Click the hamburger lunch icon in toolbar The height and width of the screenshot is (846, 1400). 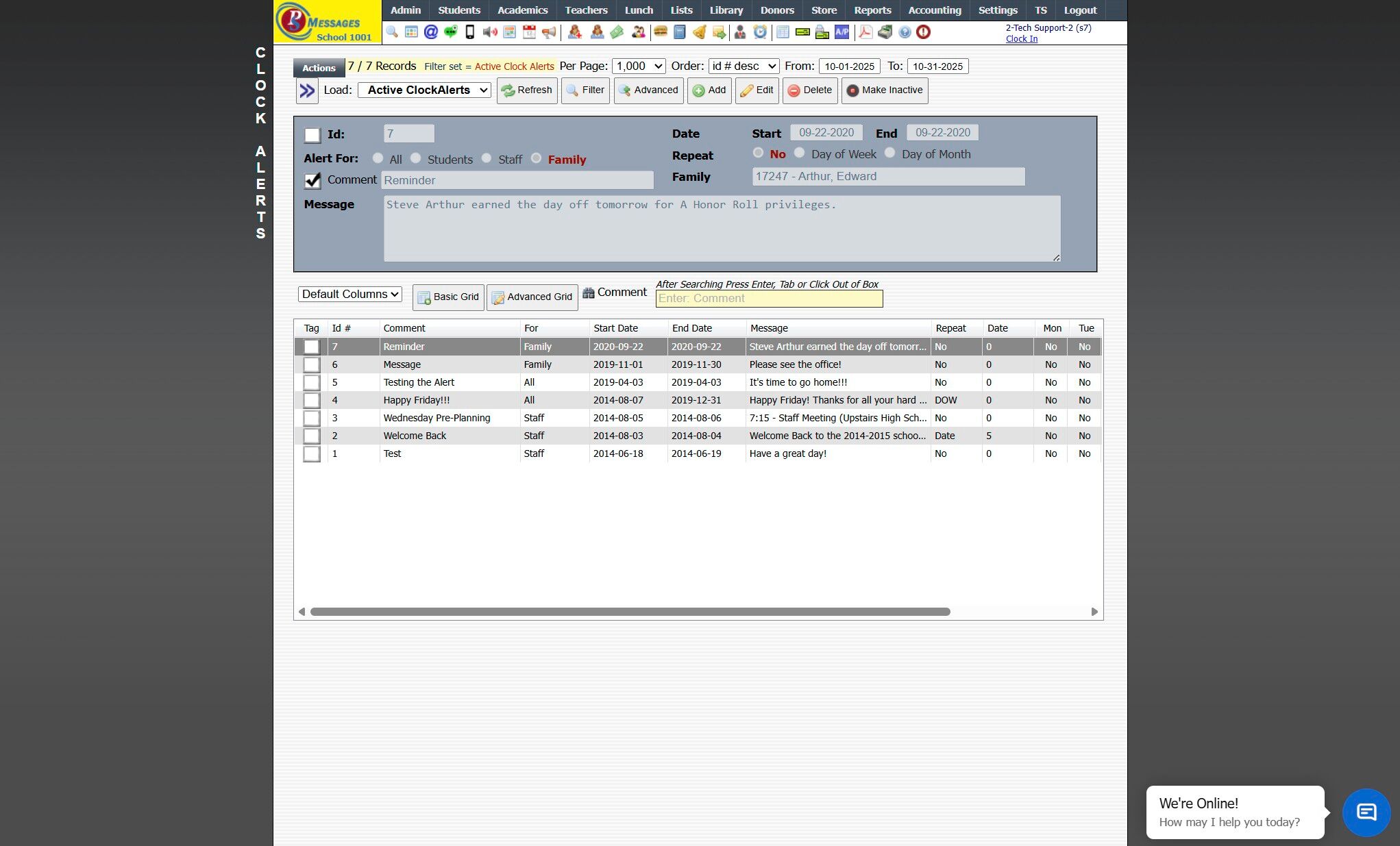[x=661, y=32]
